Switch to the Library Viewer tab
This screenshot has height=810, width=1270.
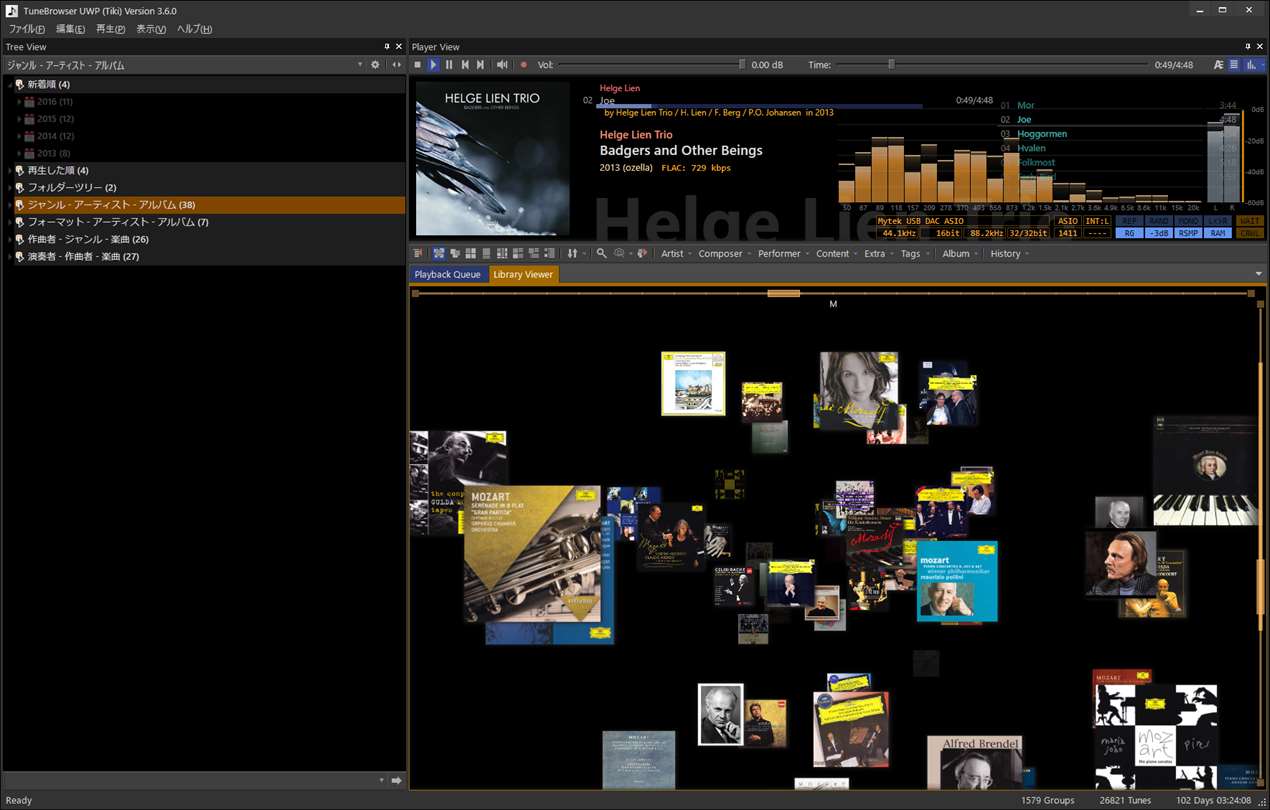pos(523,274)
